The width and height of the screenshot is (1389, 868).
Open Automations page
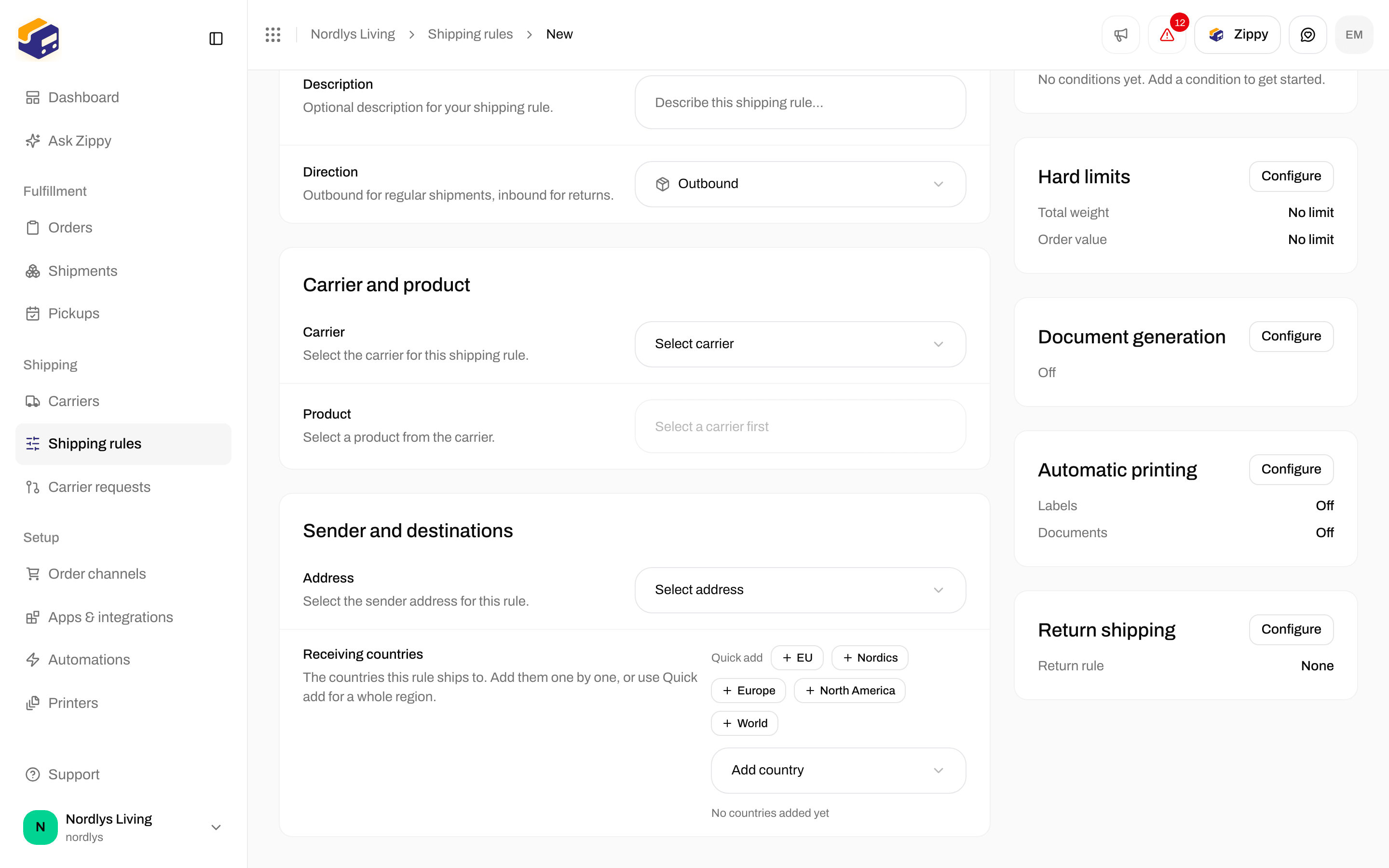[123, 660]
